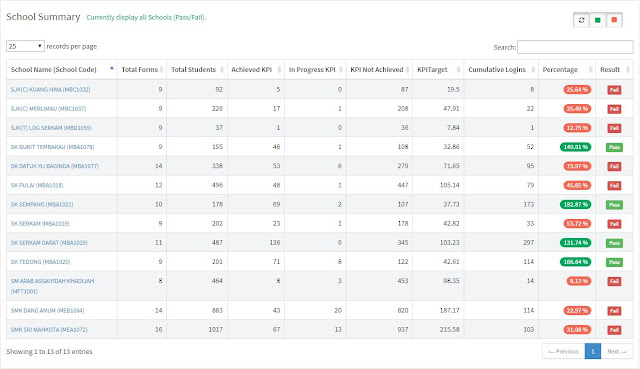Go to page 1 in pagination
Viewport: 640px width, 369px height.
[593, 351]
